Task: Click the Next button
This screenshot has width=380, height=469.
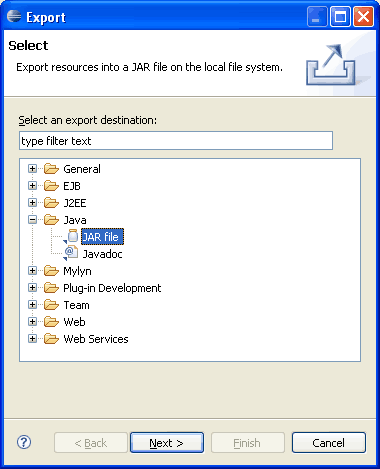Action: (x=167, y=443)
